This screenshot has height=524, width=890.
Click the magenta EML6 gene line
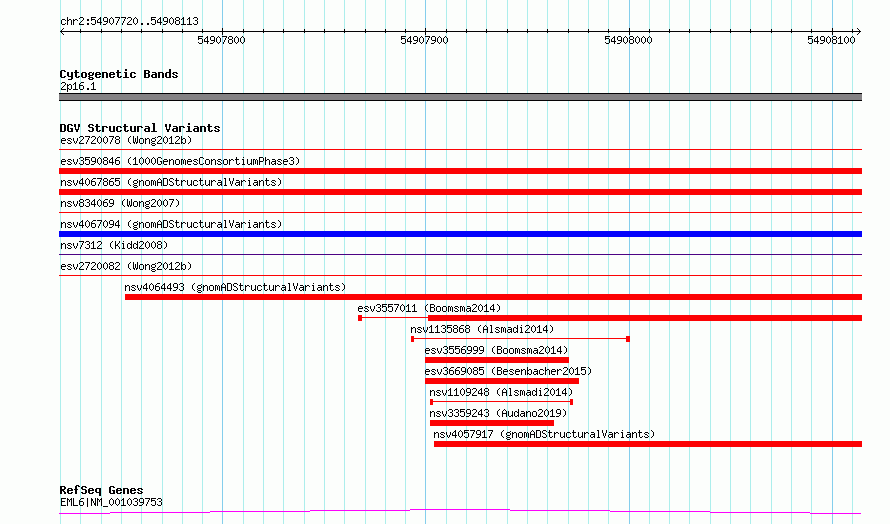tap(460, 512)
